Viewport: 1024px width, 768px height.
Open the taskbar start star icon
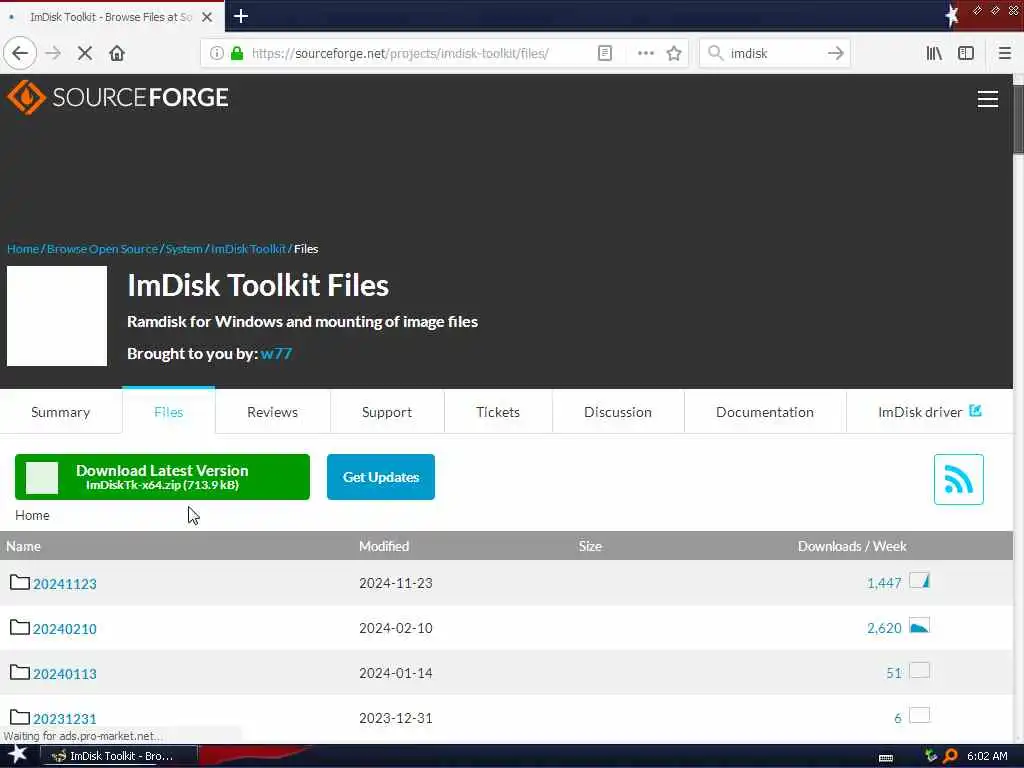[17, 755]
